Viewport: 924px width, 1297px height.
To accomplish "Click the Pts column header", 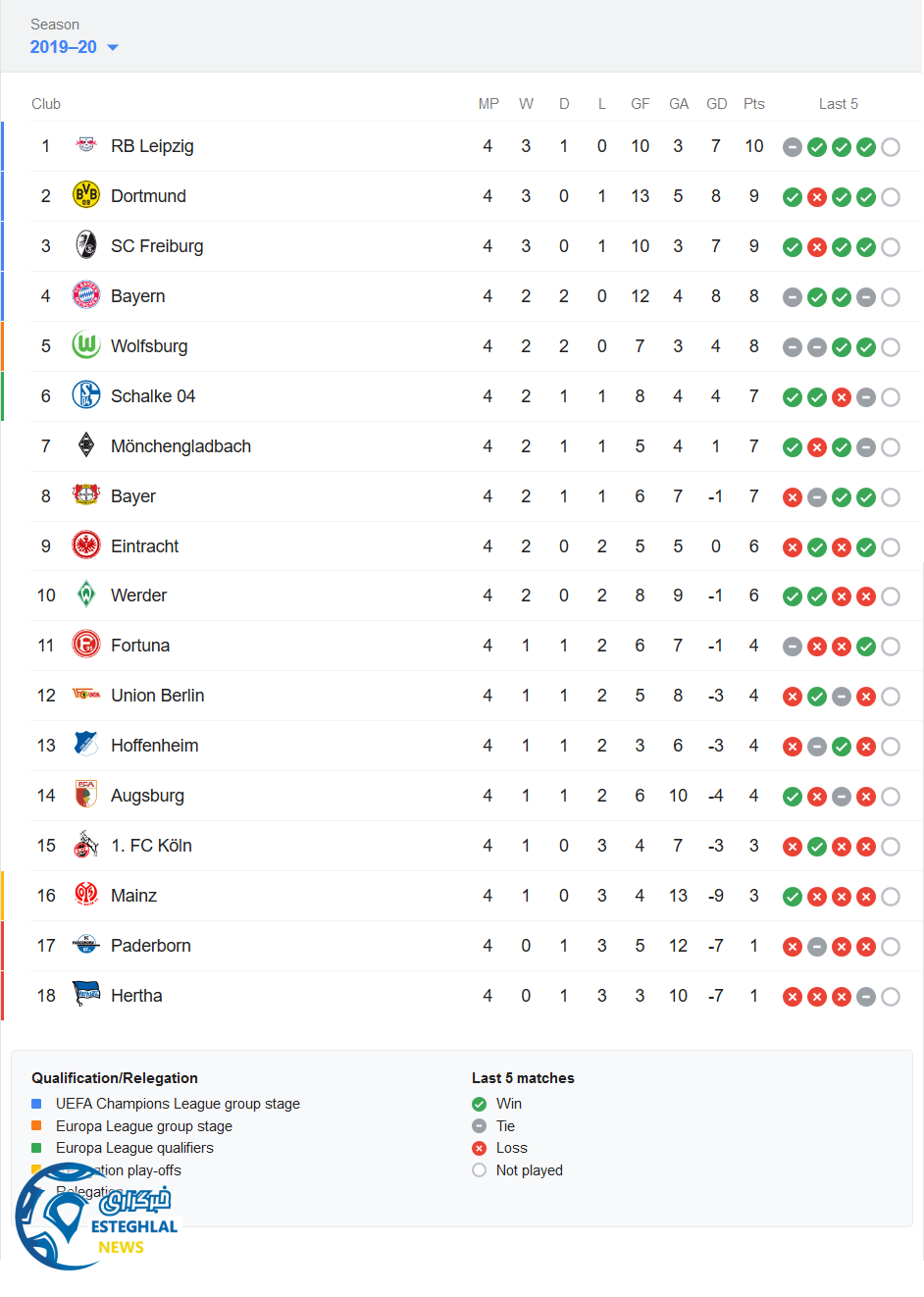I will point(753,104).
